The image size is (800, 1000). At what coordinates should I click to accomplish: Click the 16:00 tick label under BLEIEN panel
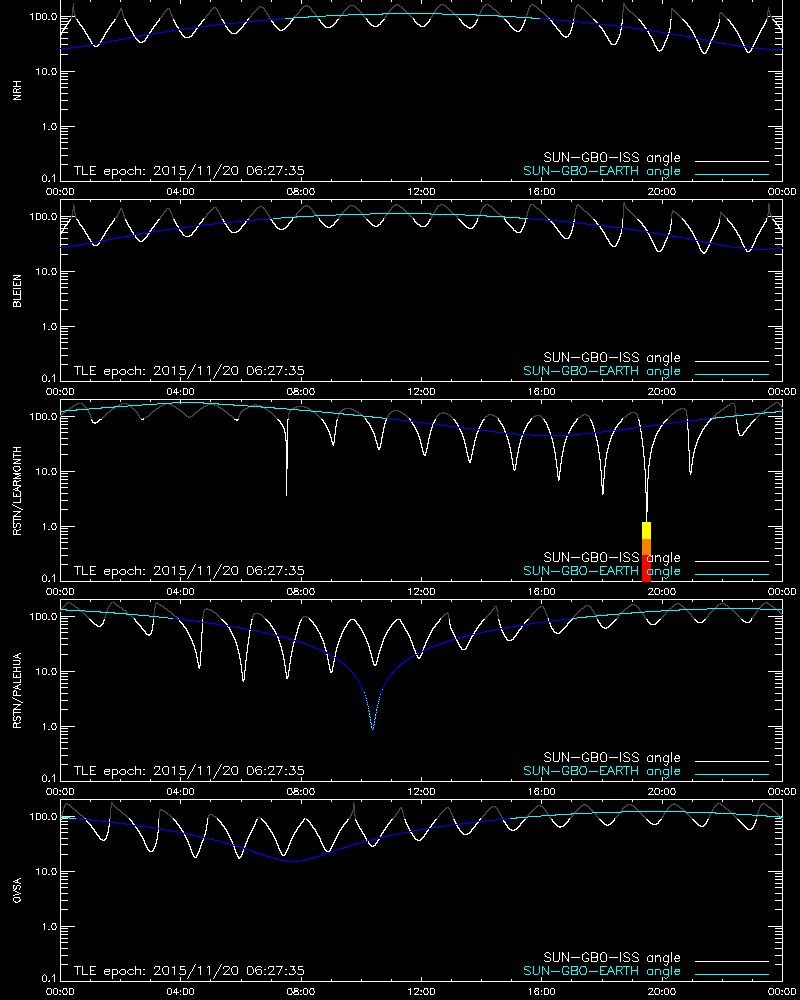[x=542, y=392]
